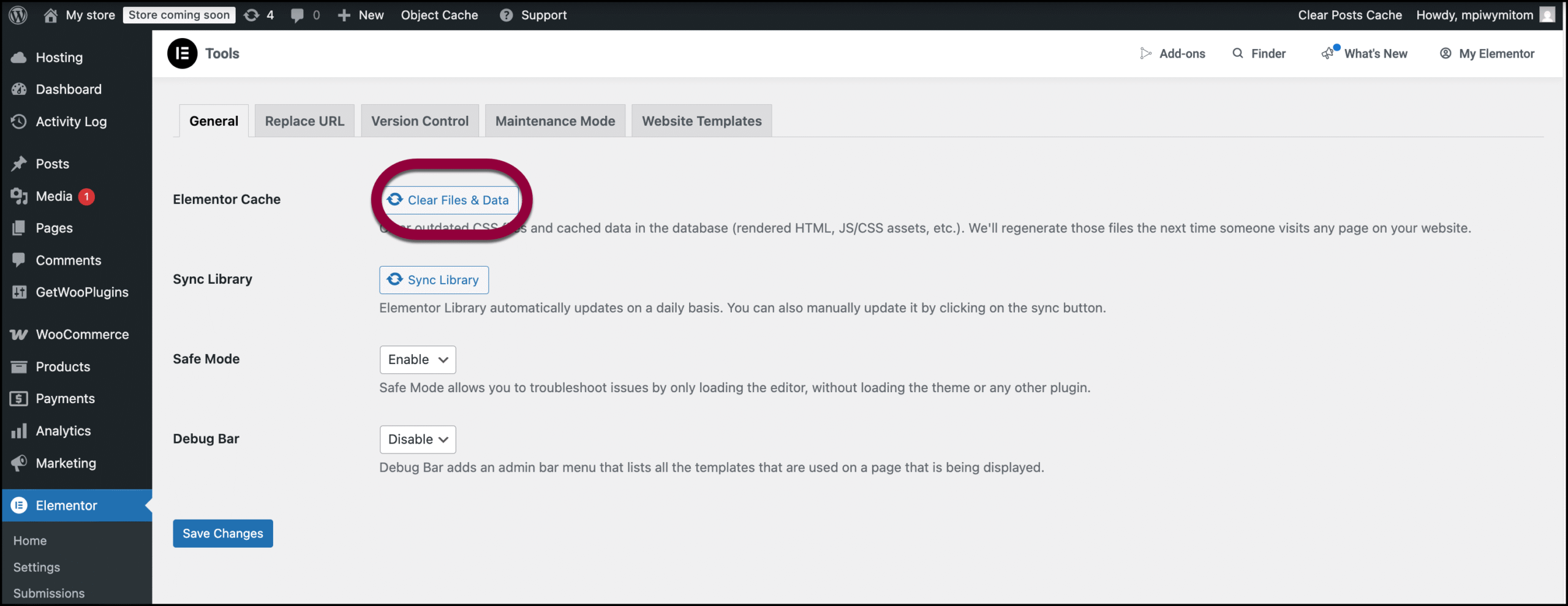Click the Safe Mode setting label
This screenshot has width=1568, height=606.
click(206, 359)
